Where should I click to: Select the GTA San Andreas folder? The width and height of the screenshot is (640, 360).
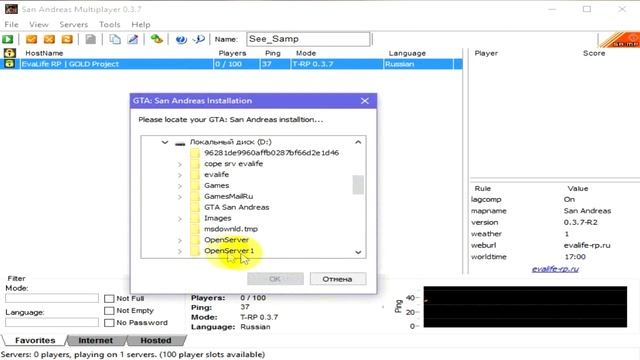237,207
